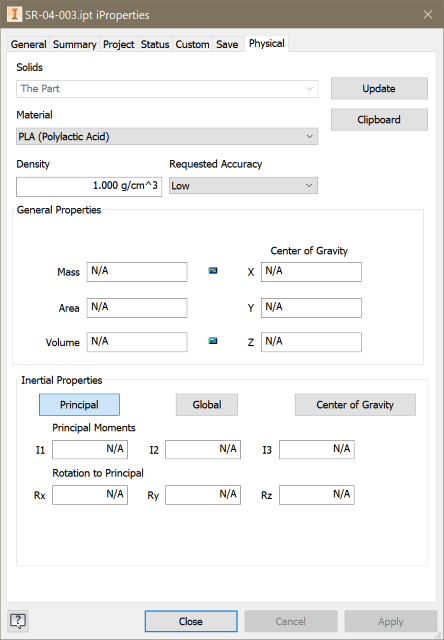Click the 'Requested Accuracy' label

click(x=215, y=164)
